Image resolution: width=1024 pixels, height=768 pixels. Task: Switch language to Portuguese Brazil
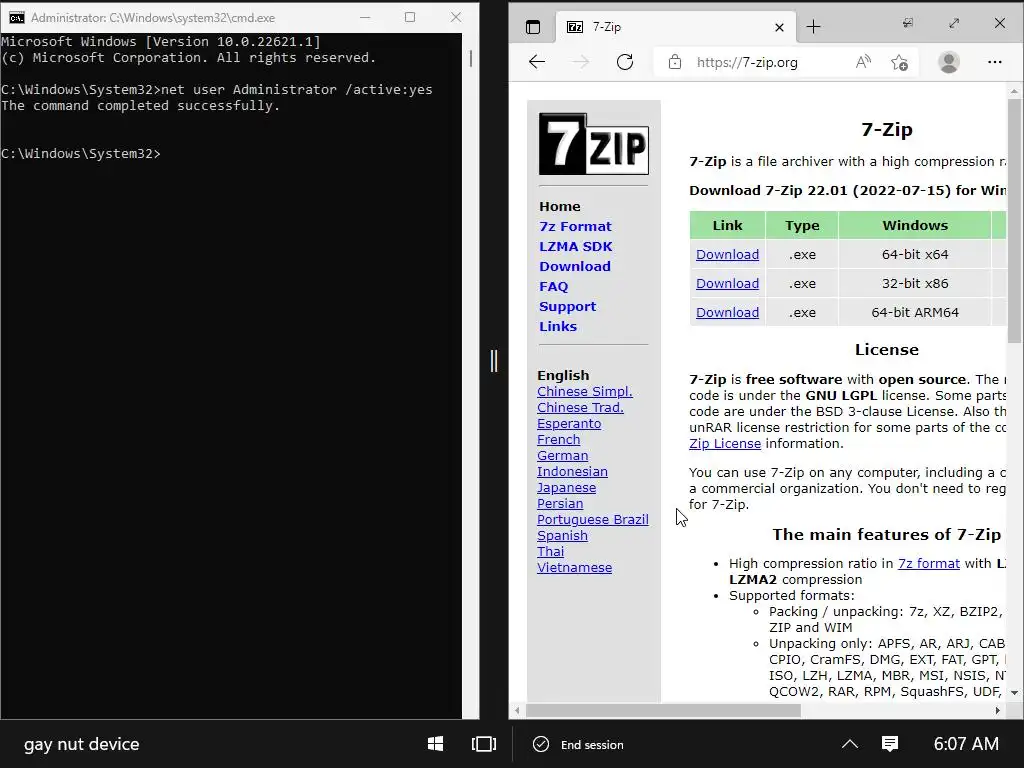coord(592,520)
